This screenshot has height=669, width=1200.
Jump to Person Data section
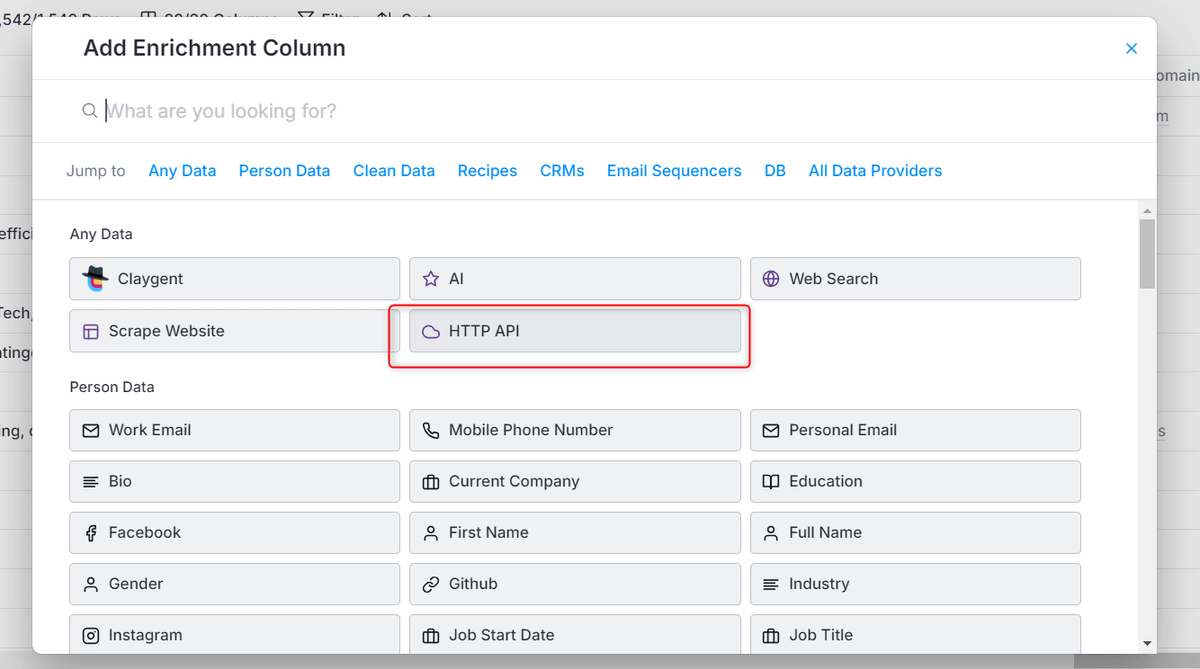tap(284, 171)
